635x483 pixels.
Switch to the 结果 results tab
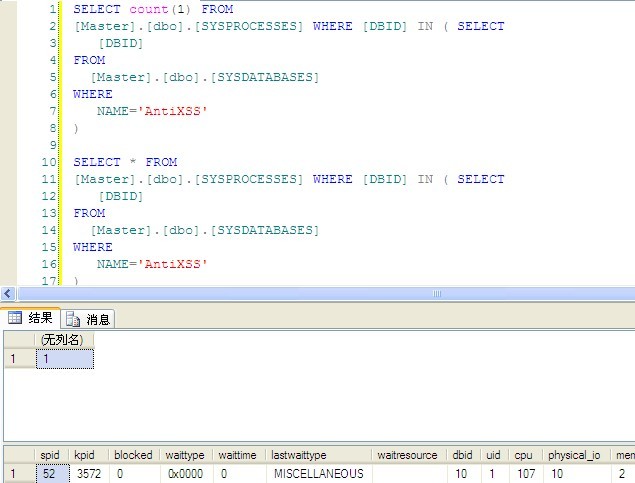[x=31, y=318]
